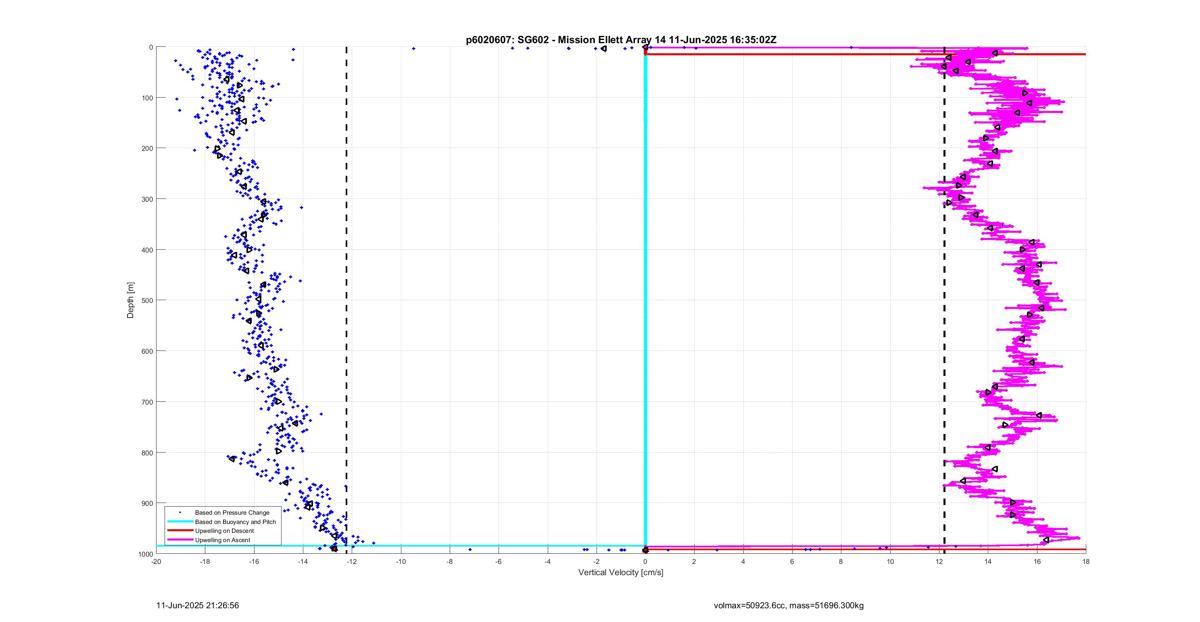Click the '-8' tick on the velocity axis
The image size is (1200, 622).
tap(450, 561)
